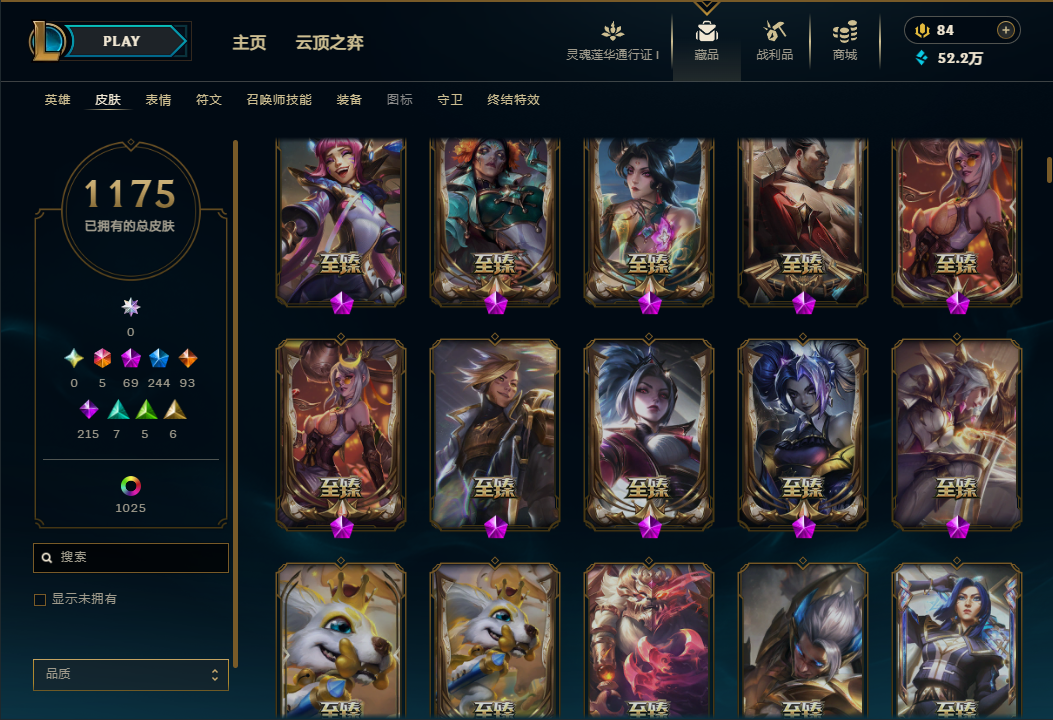Expand the 品质 sort dropdown
Image resolution: width=1053 pixels, height=720 pixels.
[131, 674]
